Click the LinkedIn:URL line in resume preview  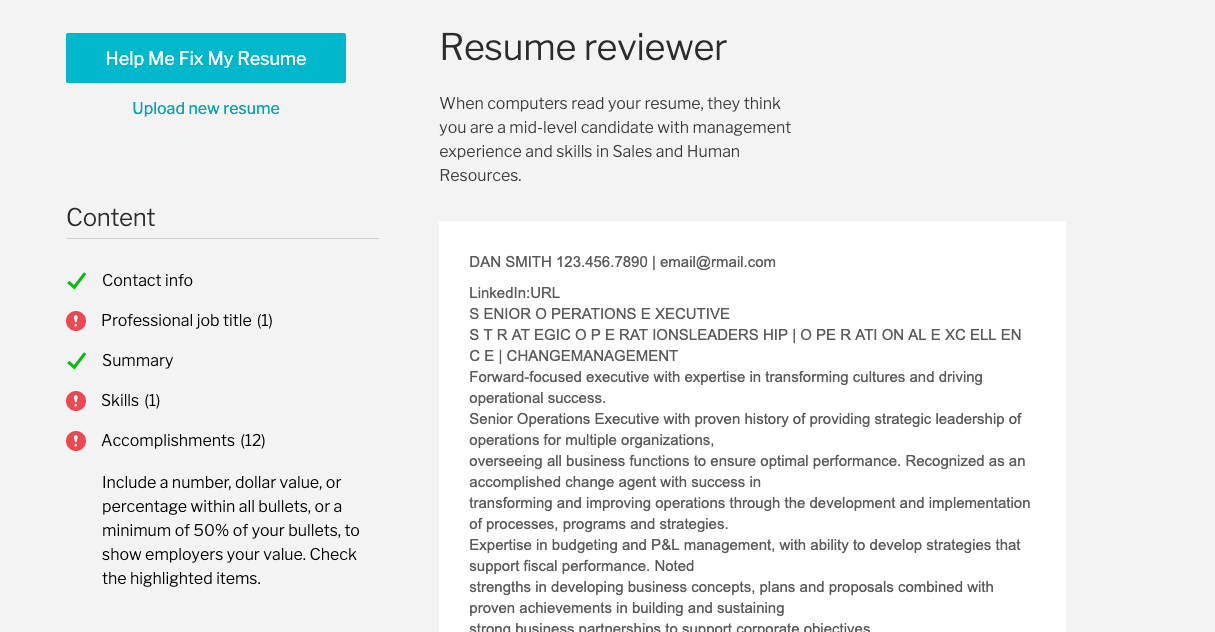click(515, 293)
